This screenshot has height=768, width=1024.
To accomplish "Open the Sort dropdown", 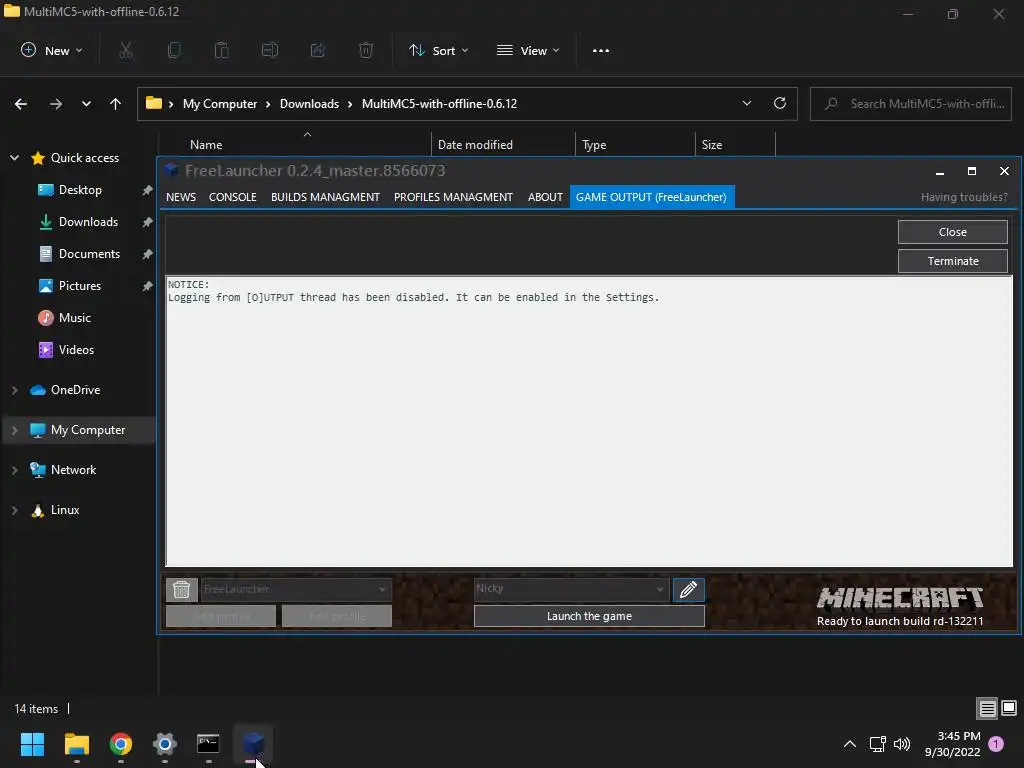I will pos(439,50).
